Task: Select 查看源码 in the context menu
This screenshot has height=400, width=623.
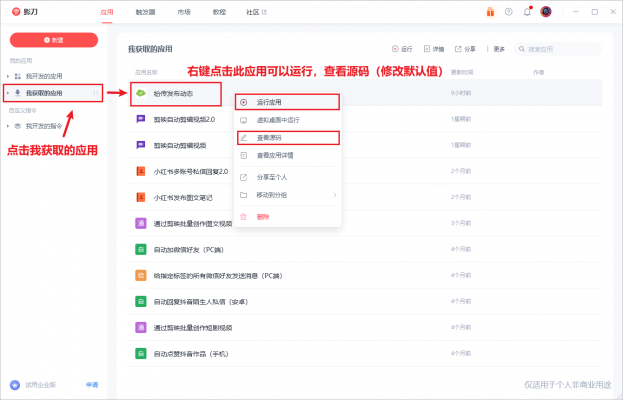Action: pyautogui.click(x=270, y=137)
